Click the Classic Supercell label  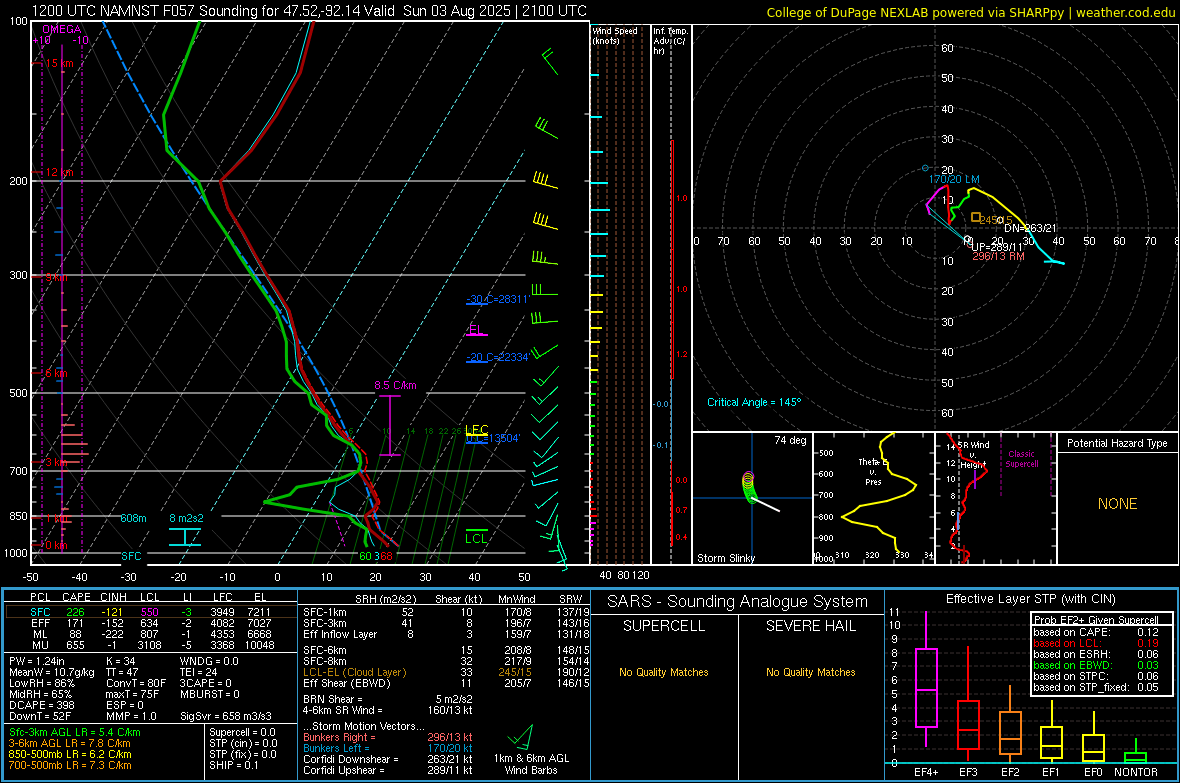pos(1021,459)
